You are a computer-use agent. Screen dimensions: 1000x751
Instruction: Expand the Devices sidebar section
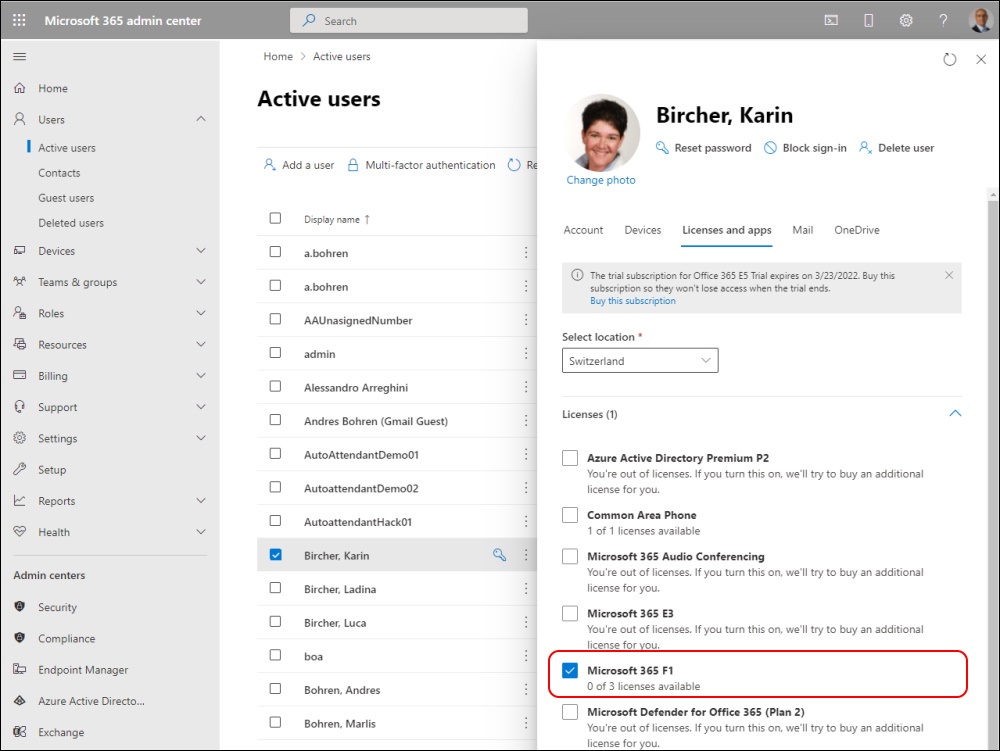(x=201, y=251)
